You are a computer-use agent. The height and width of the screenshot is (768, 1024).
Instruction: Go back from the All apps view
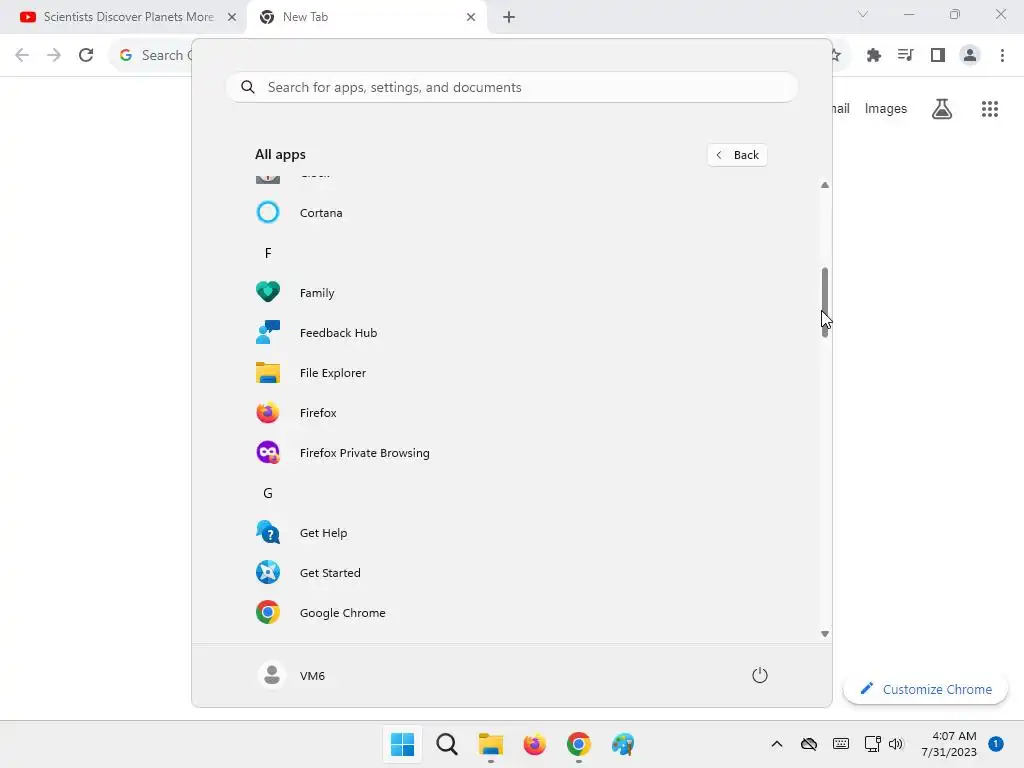click(x=737, y=155)
